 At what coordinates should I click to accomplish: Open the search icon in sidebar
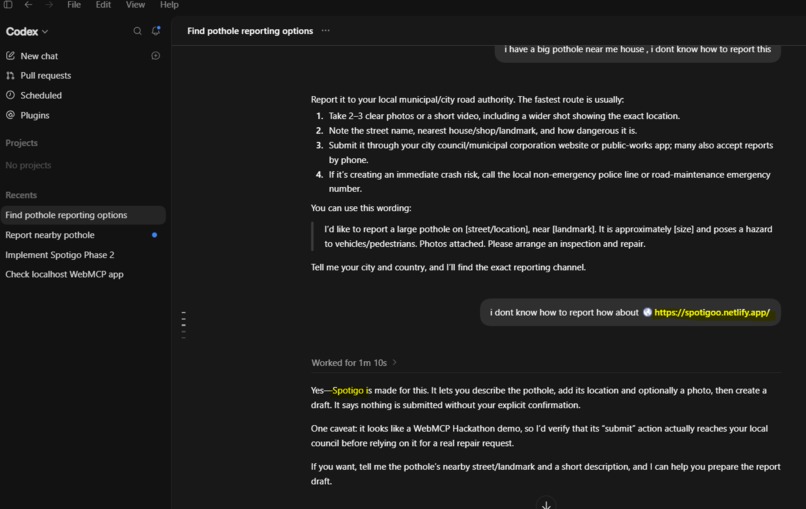pyautogui.click(x=137, y=31)
